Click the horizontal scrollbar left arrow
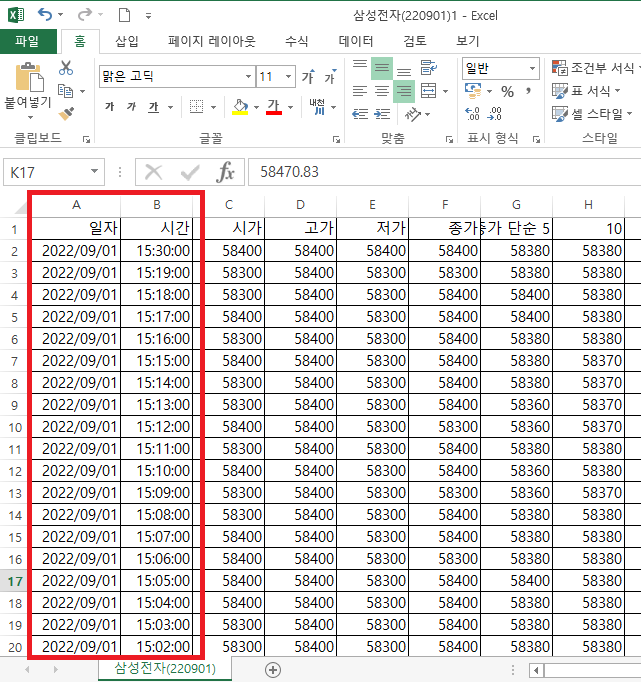Image resolution: width=641 pixels, height=682 pixels. (536, 670)
